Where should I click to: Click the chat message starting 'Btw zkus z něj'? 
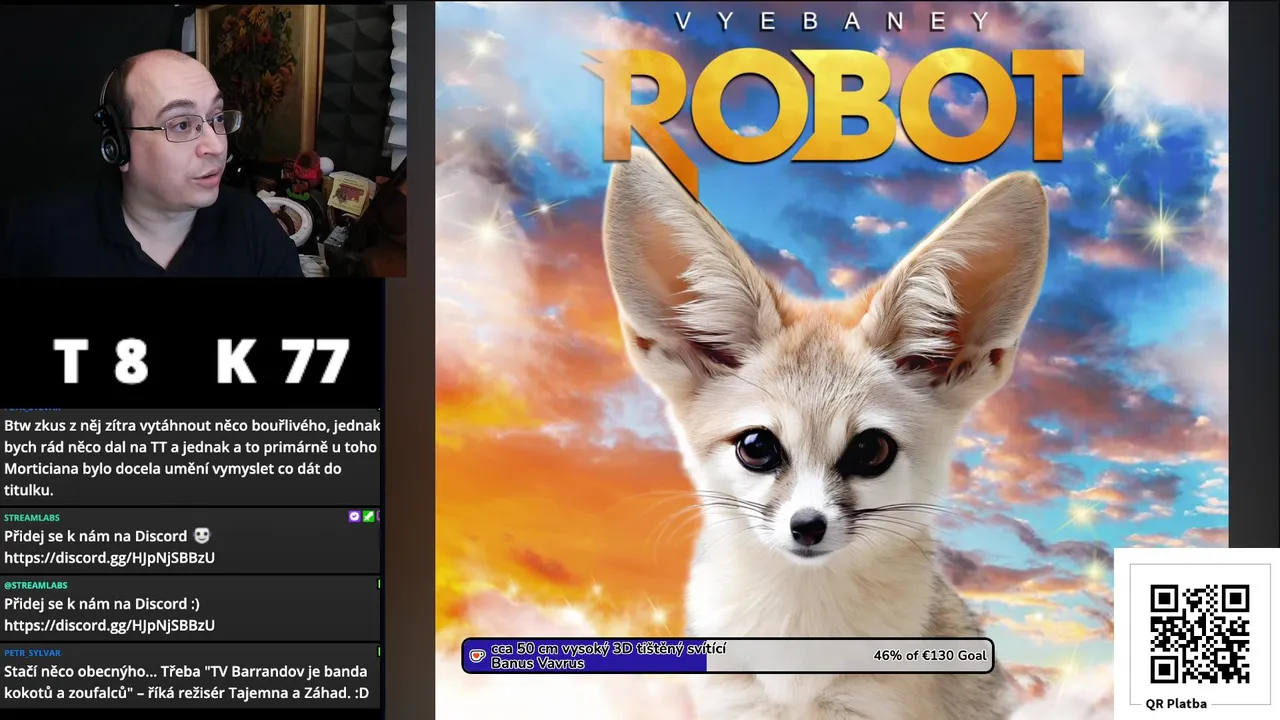click(191, 458)
